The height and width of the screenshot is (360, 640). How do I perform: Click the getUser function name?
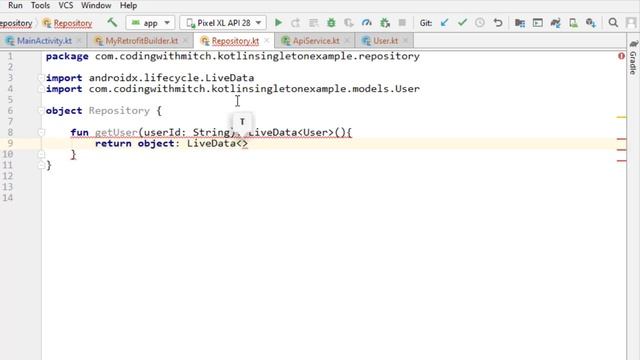[116, 132]
